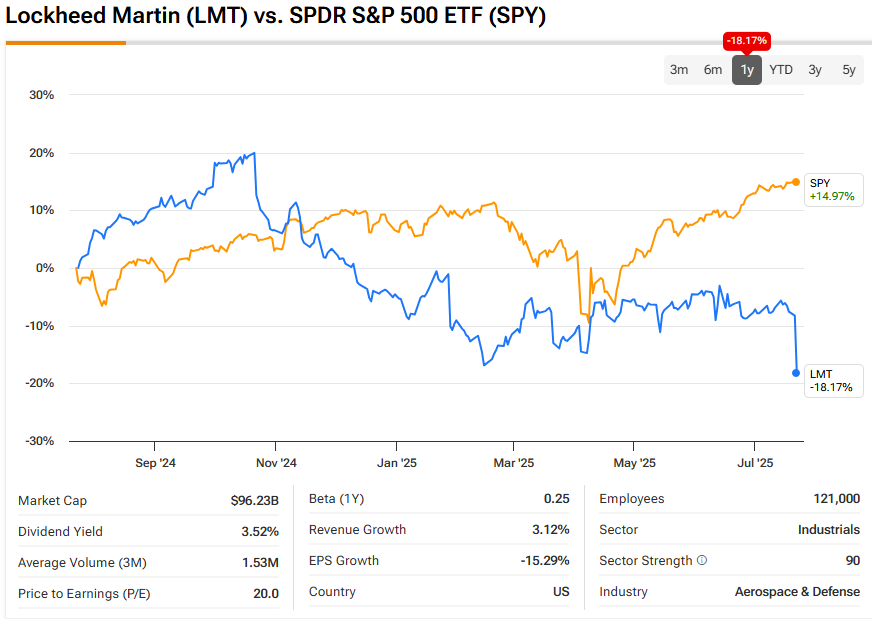Click the Revenue Growth value 3.12%
872x619 pixels.
[551, 529]
